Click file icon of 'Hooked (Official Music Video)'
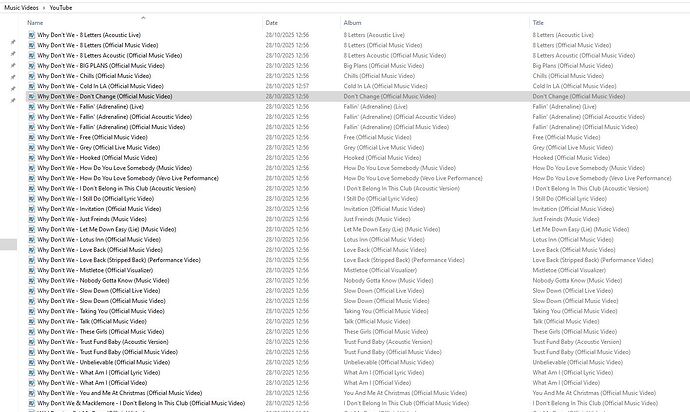The height and width of the screenshot is (412, 690). [32, 158]
